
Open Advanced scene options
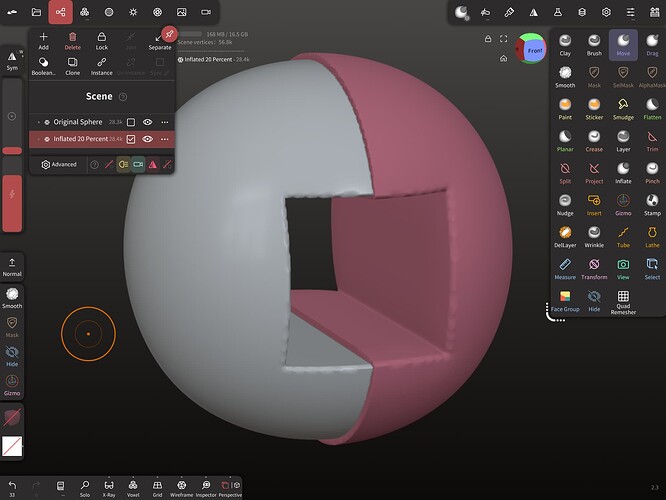[x=59, y=164]
